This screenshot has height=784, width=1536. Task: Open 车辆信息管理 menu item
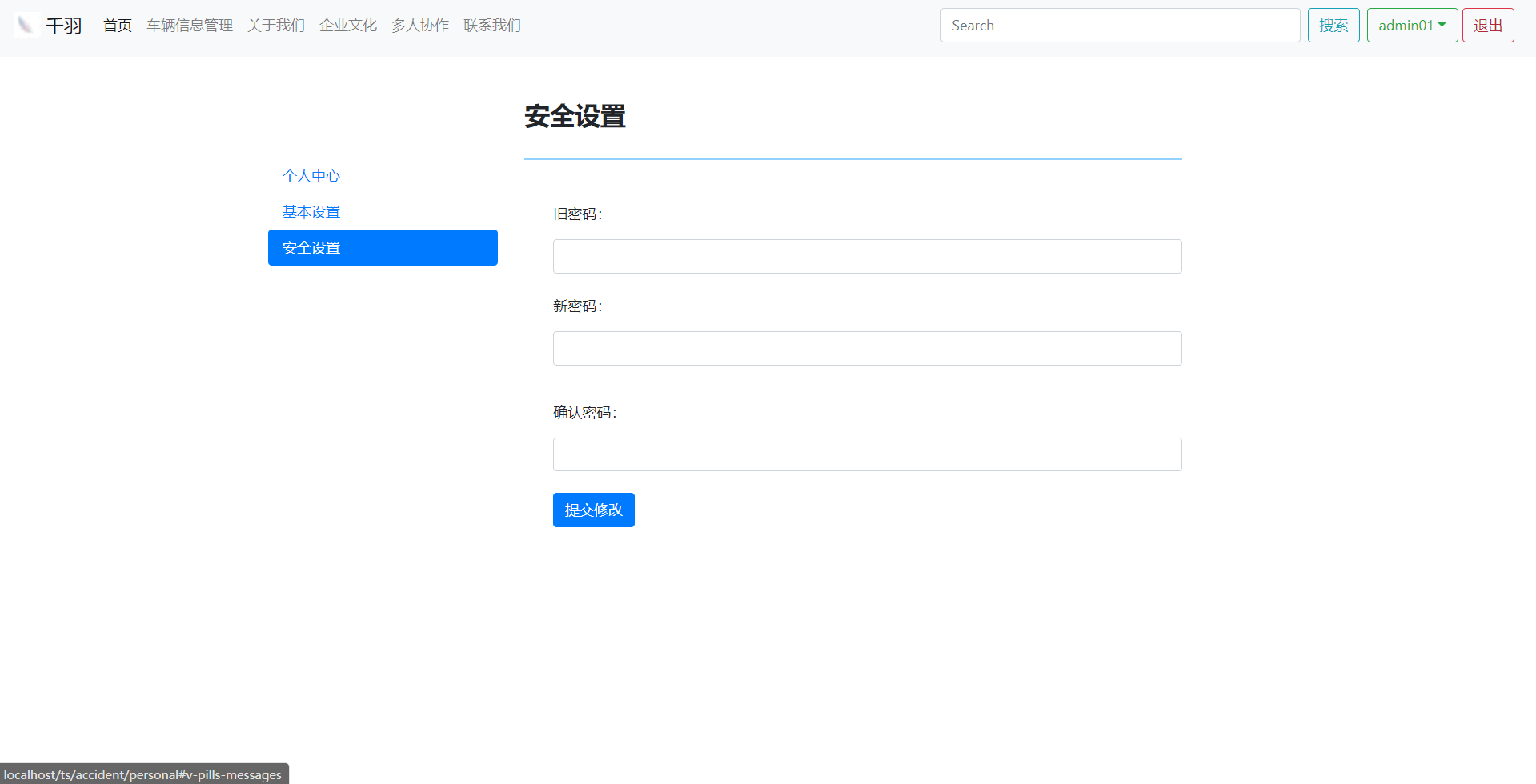pyautogui.click(x=190, y=26)
